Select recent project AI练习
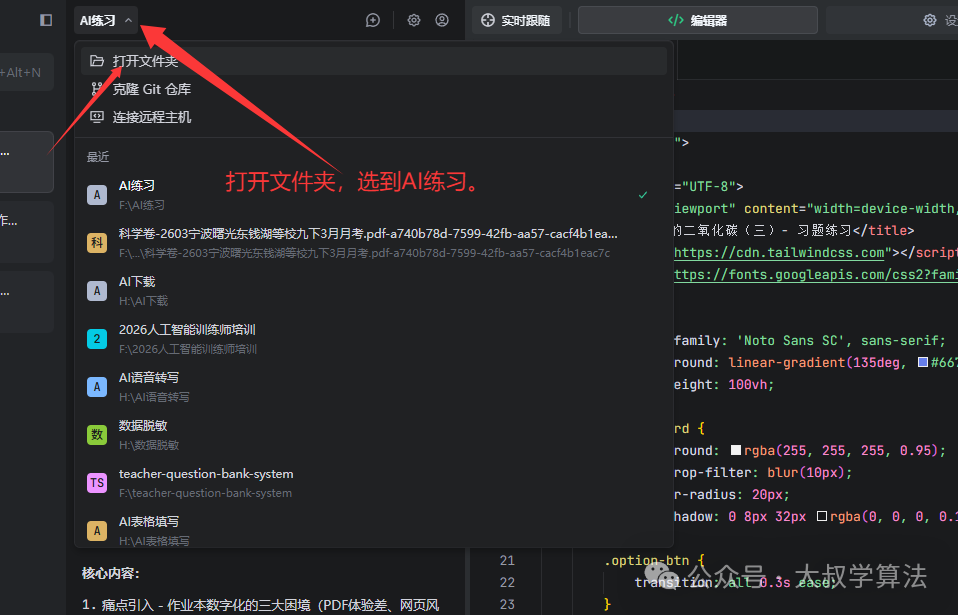The image size is (958, 615). tap(373, 195)
